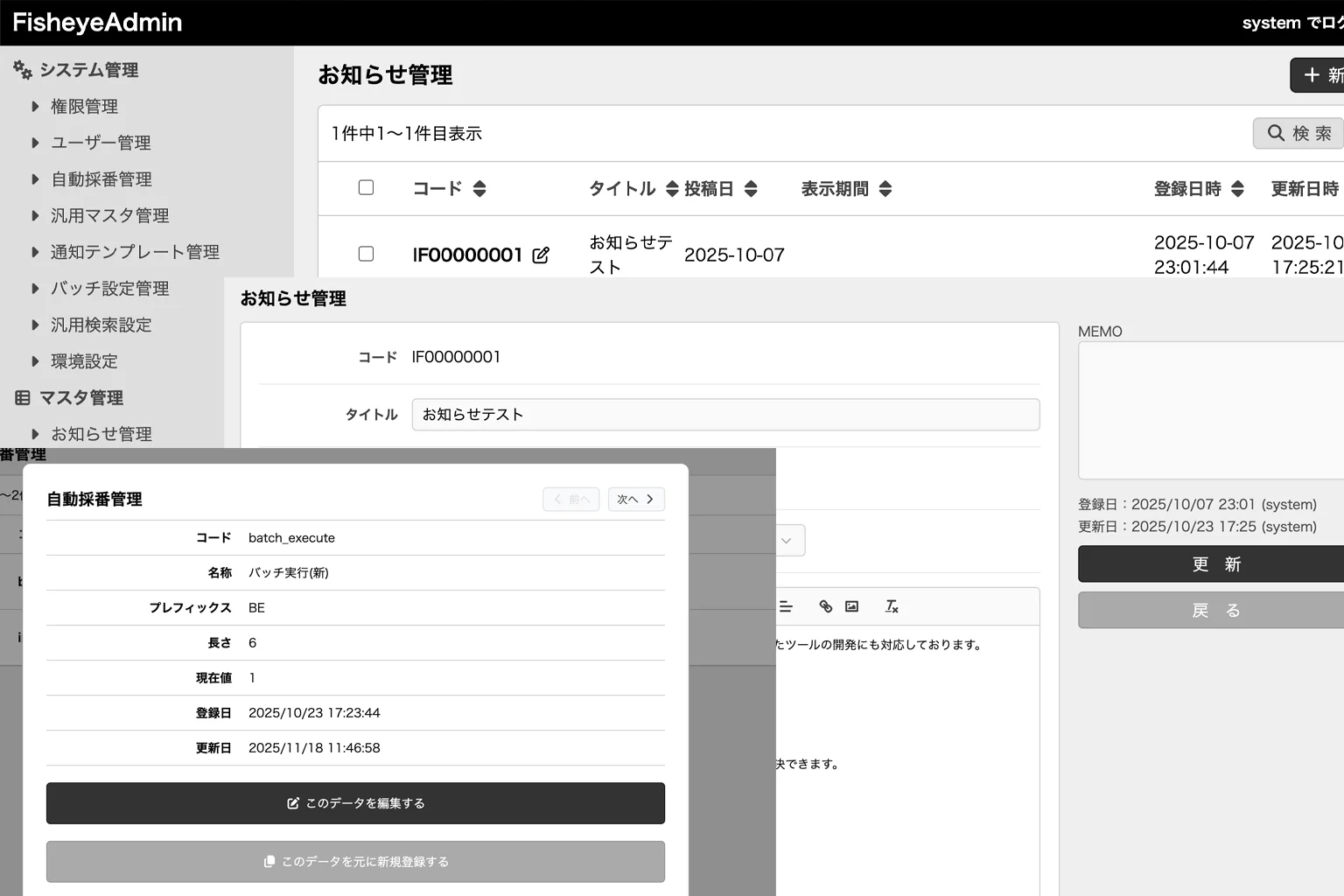Open 通知テンプレート管理 in the sidebar
This screenshot has height=896, width=1344.
[x=134, y=251]
